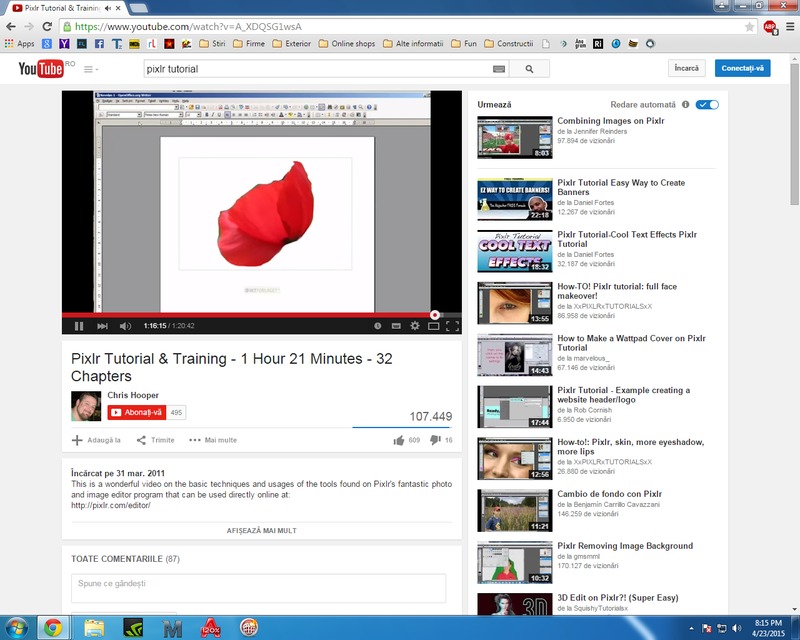Toggle the Redare automată autoplay switch
Viewport: 800px width, 640px height.
[707, 105]
